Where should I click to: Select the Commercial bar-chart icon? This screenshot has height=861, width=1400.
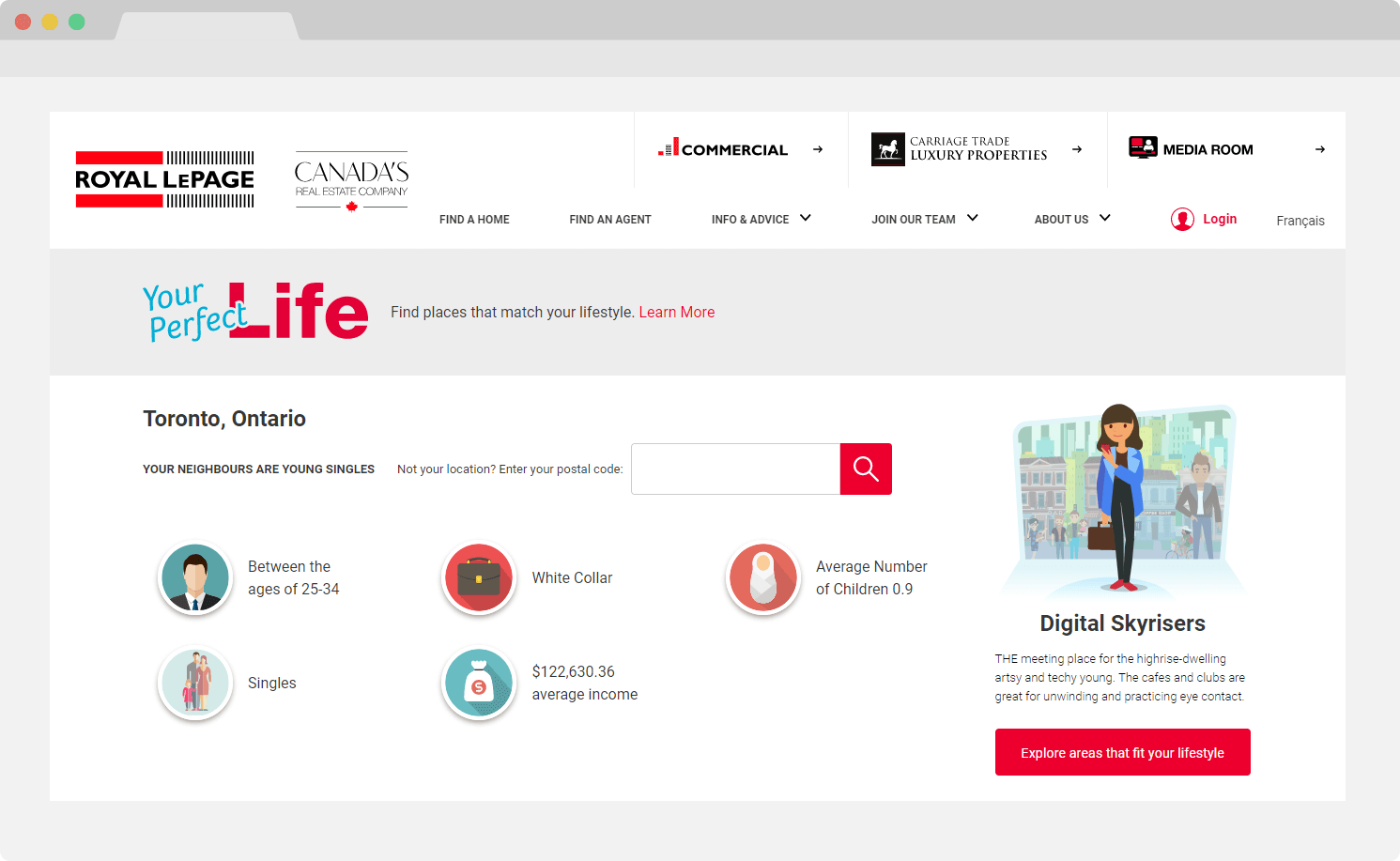click(x=670, y=148)
